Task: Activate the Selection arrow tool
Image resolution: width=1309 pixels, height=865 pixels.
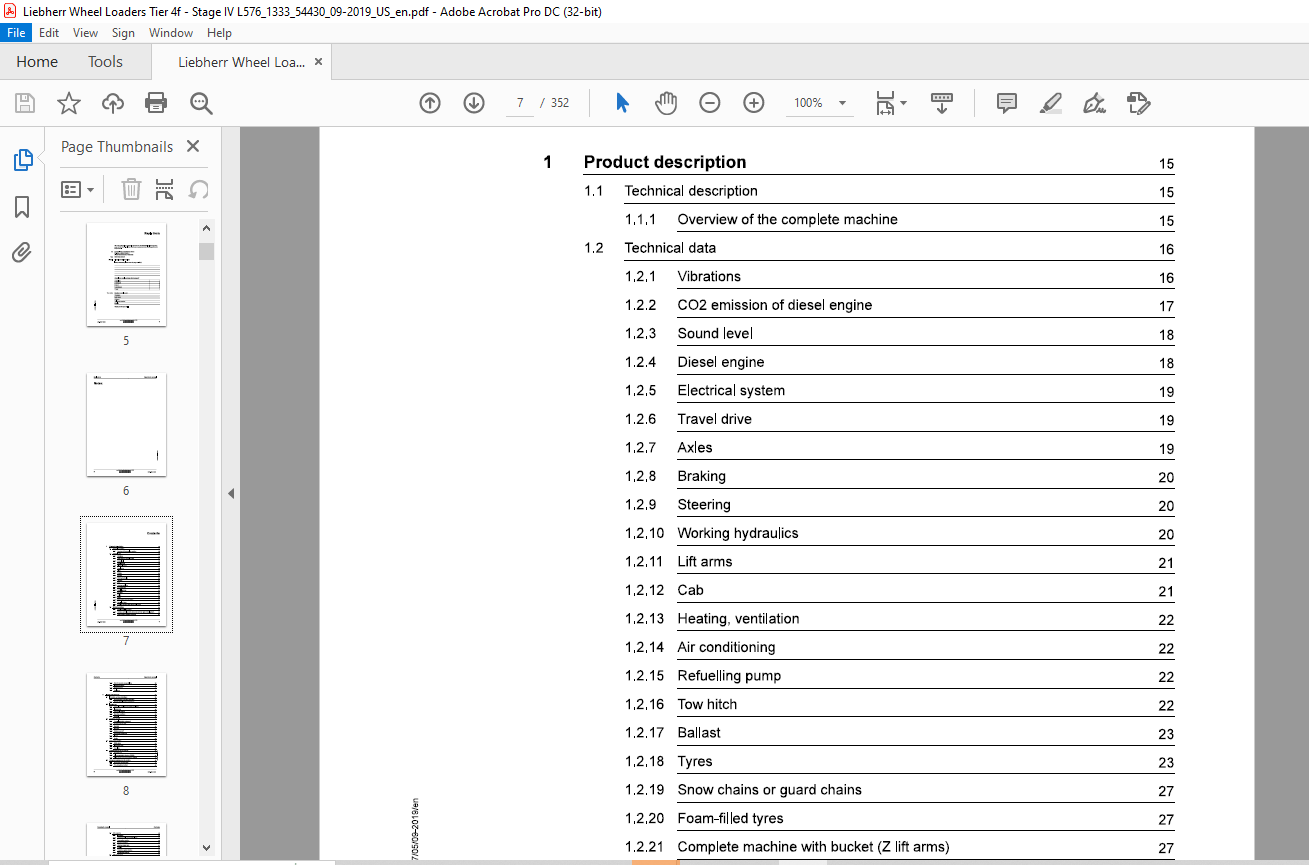Action: (622, 103)
